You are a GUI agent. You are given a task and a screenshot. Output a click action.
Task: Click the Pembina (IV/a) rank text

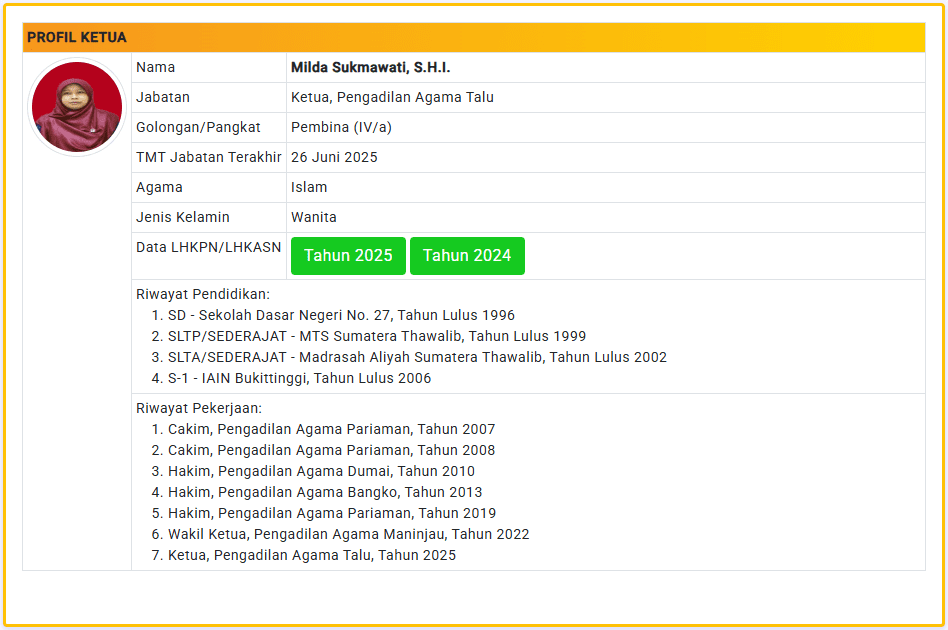click(341, 128)
